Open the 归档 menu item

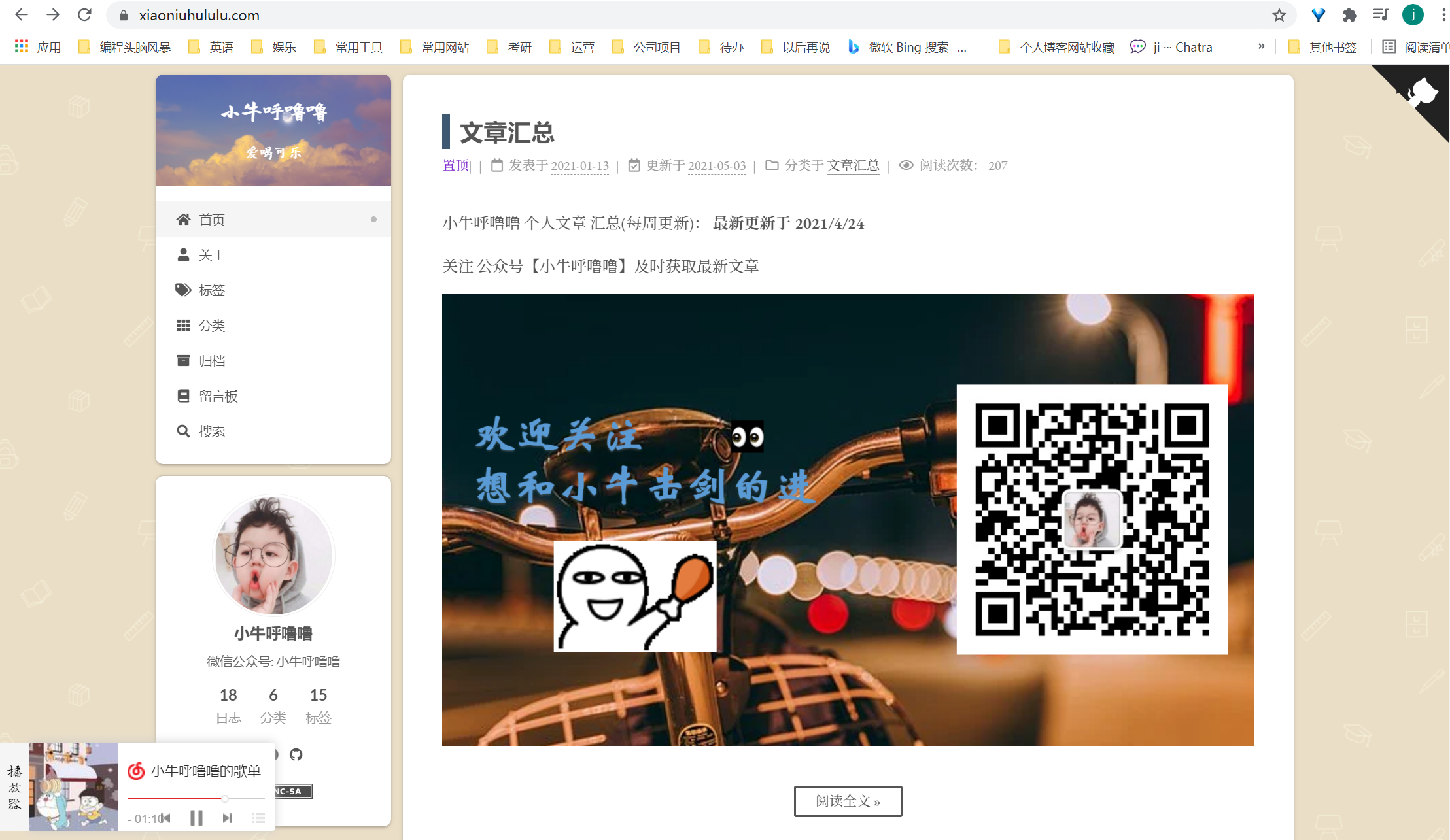pos(273,361)
